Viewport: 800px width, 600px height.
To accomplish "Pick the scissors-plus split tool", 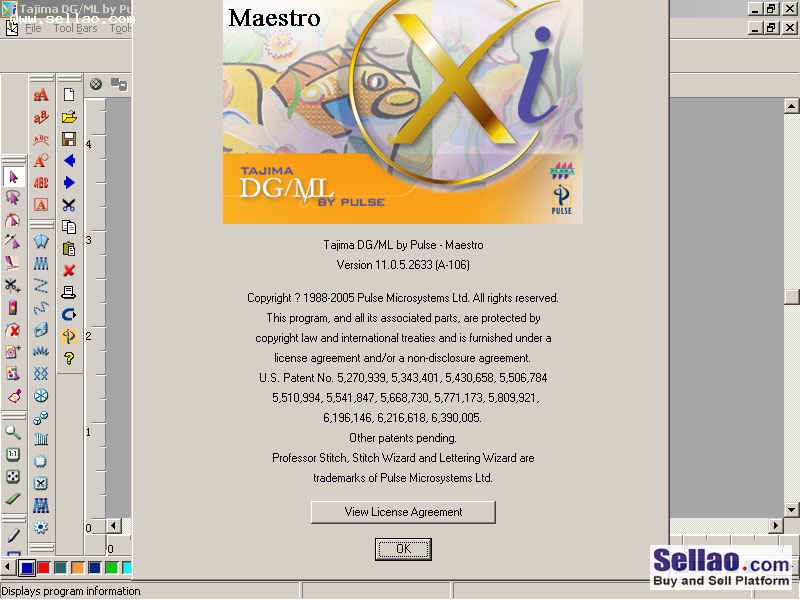I will [x=13, y=286].
